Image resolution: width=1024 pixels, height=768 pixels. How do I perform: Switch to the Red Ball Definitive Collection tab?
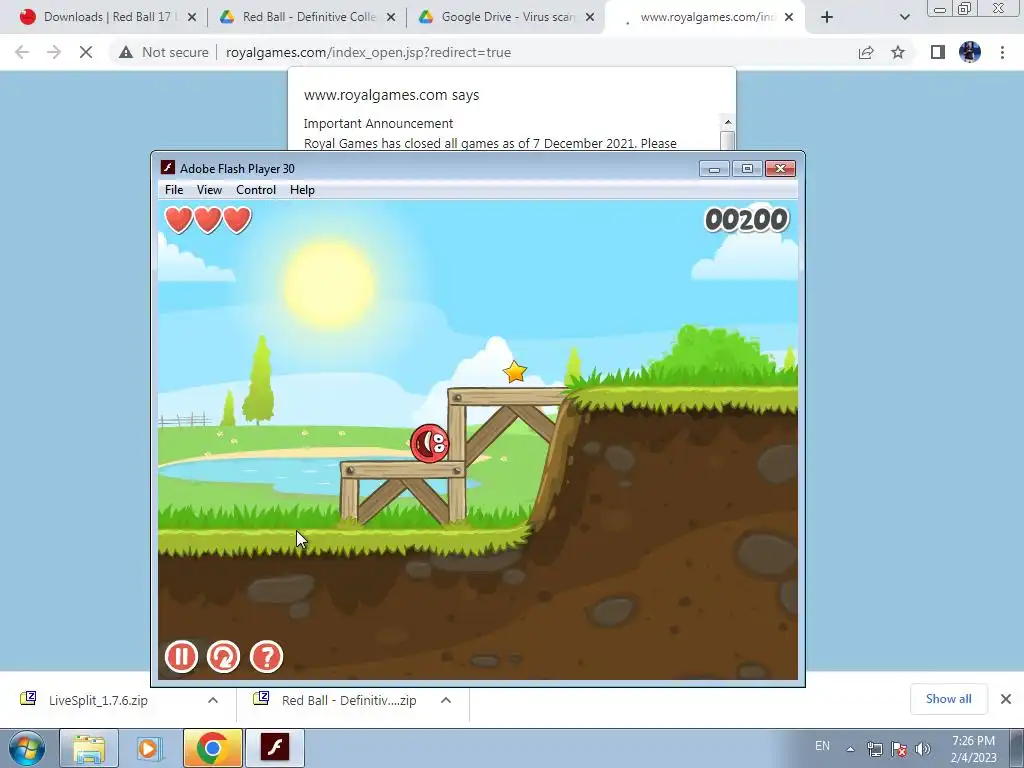click(x=308, y=17)
